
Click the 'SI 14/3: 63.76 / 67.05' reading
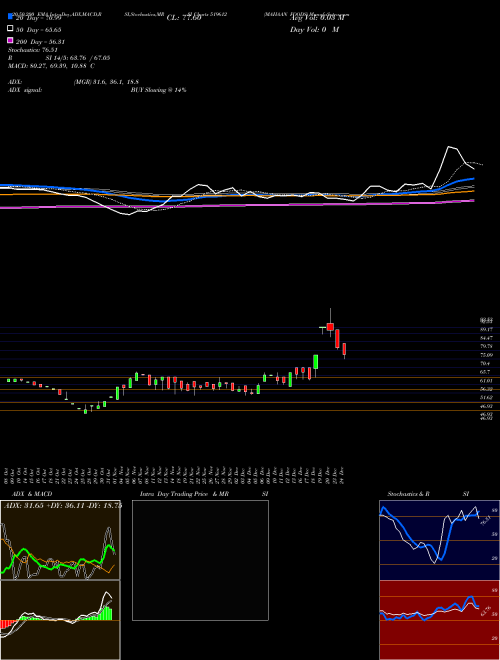(78, 58)
